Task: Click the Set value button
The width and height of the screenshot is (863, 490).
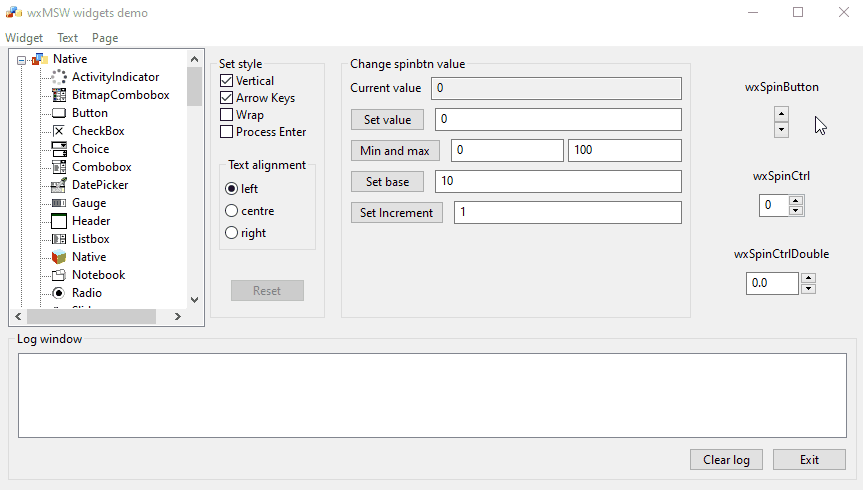Action: coord(387,120)
